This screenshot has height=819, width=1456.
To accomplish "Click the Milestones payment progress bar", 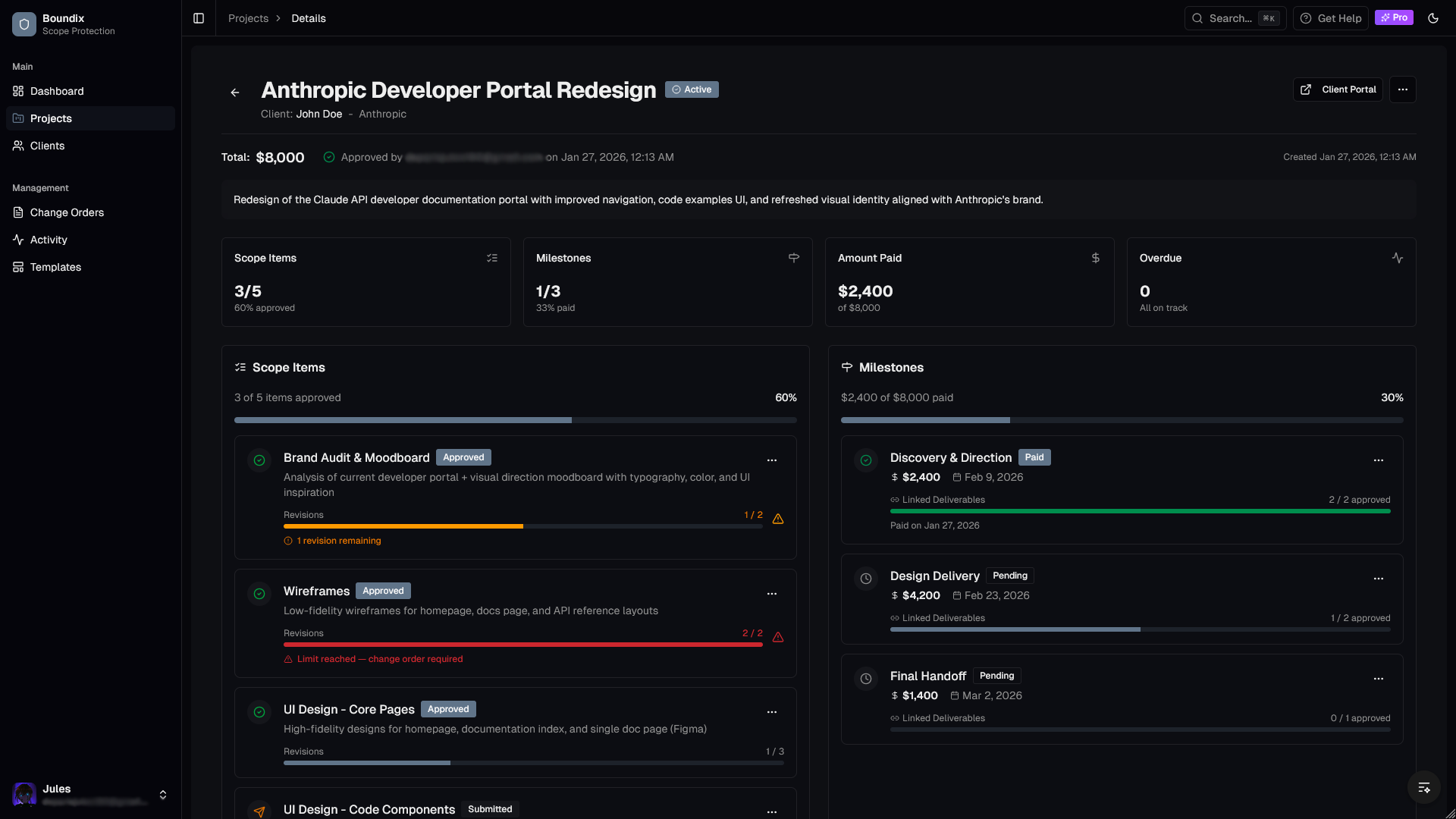I will pos(1122,420).
